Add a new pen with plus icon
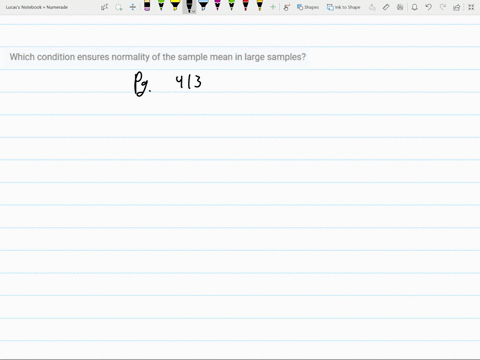Viewport: 480px width, 360px height. coord(273,7)
